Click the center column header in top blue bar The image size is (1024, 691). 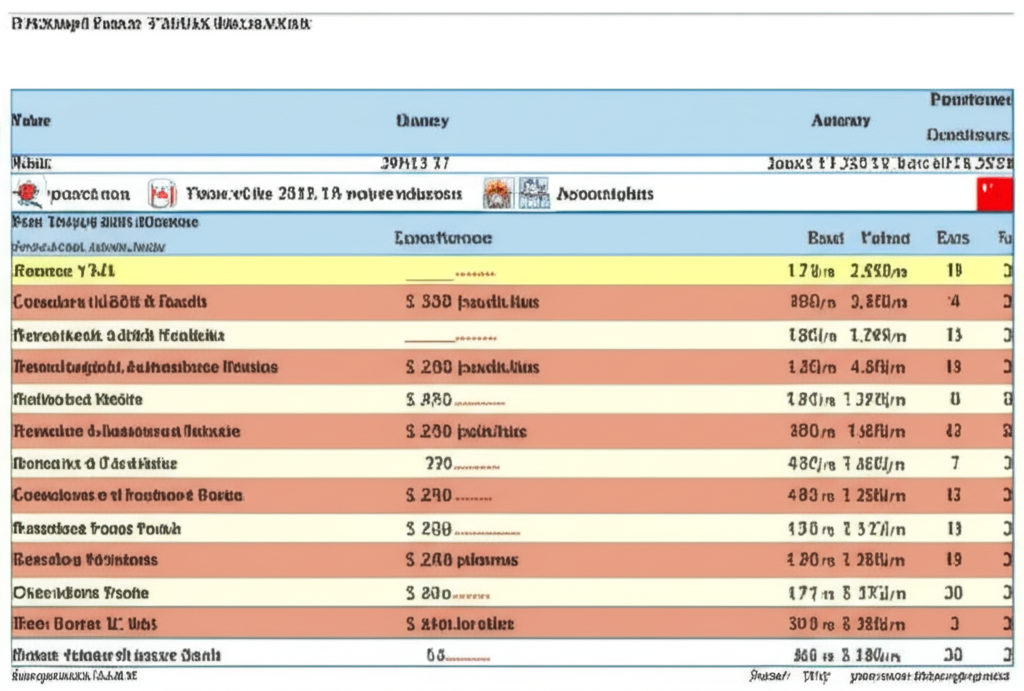(x=422, y=120)
